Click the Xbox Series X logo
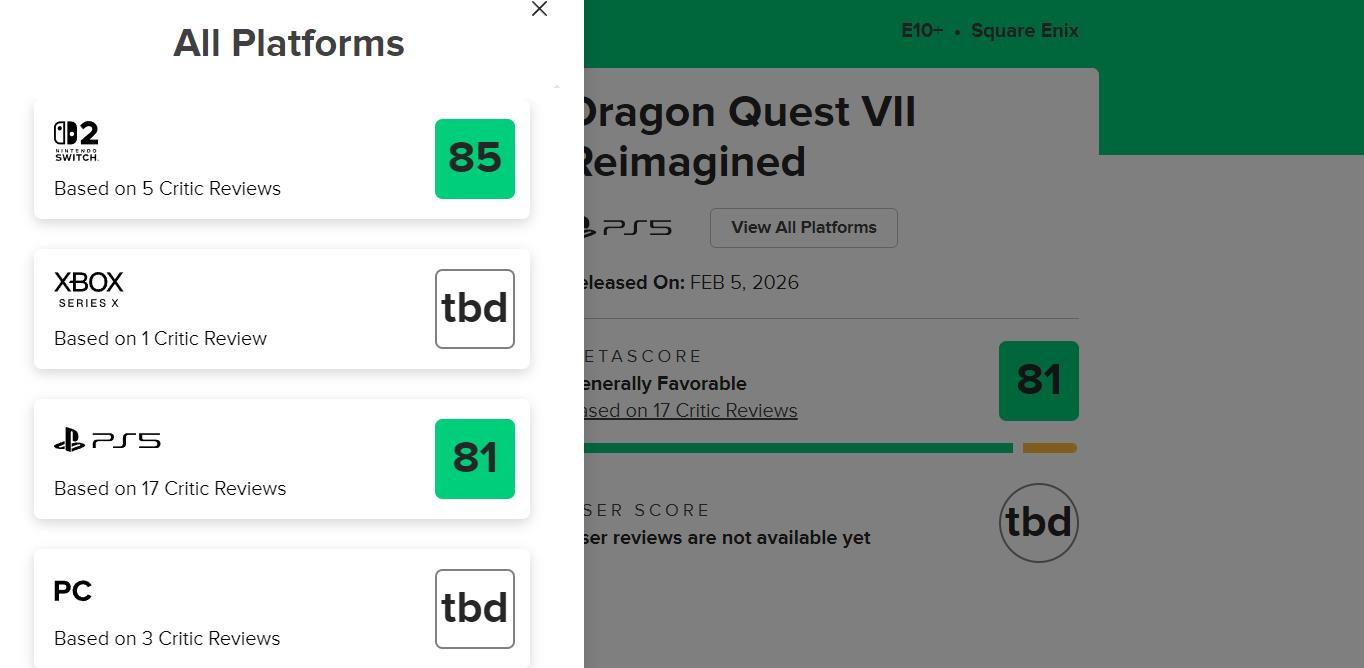The width and height of the screenshot is (1364, 668). point(89,289)
